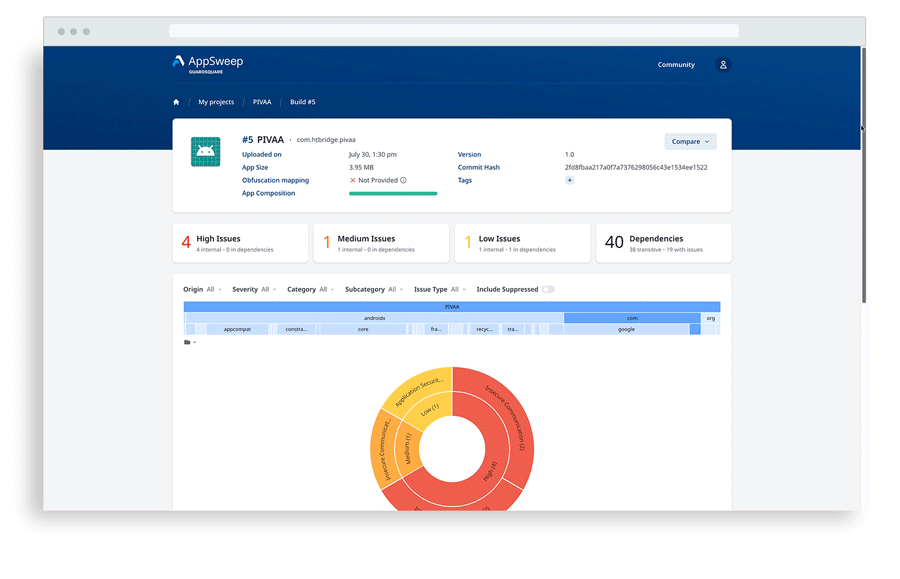The height and width of the screenshot is (579, 900).
Task: Click the PIVAA Android app icon
Action: 205,151
